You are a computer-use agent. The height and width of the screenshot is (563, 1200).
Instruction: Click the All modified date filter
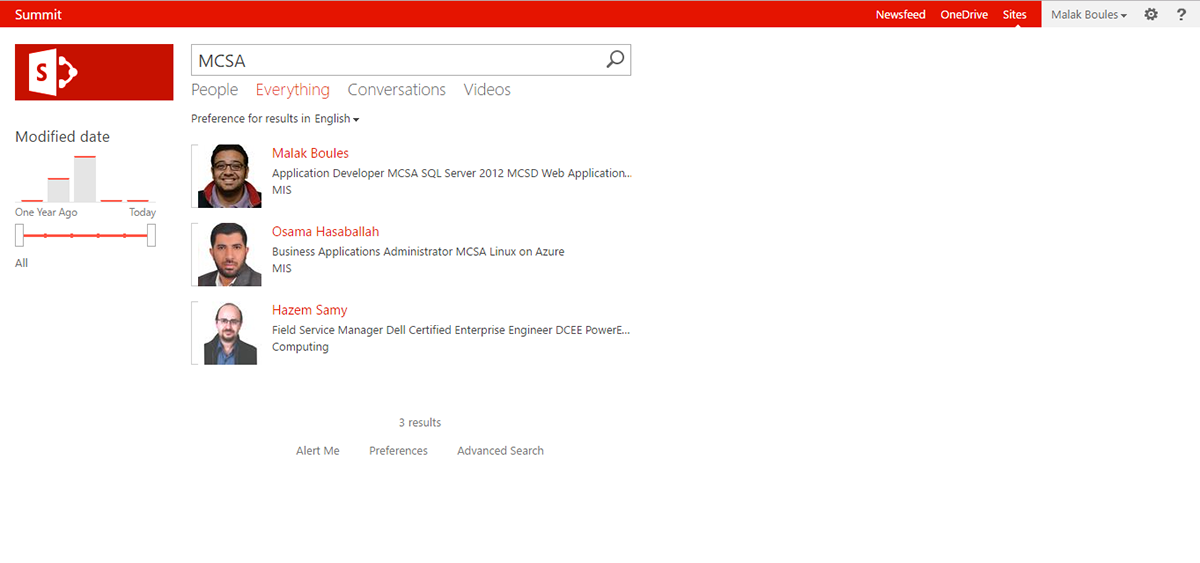tap(21, 263)
